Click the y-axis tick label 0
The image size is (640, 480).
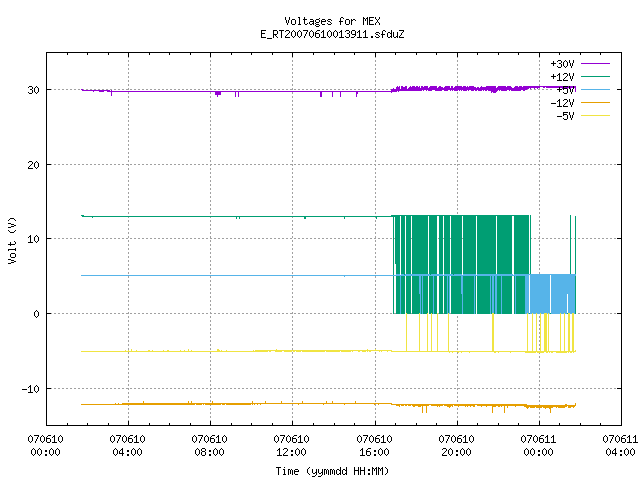(x=37, y=314)
